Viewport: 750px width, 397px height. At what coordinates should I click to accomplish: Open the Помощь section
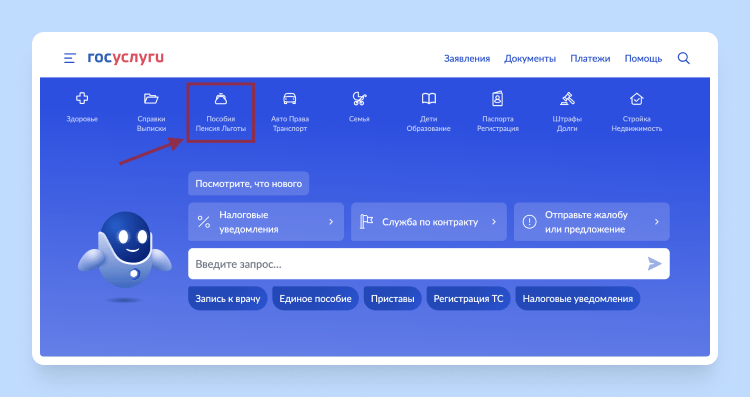click(643, 58)
